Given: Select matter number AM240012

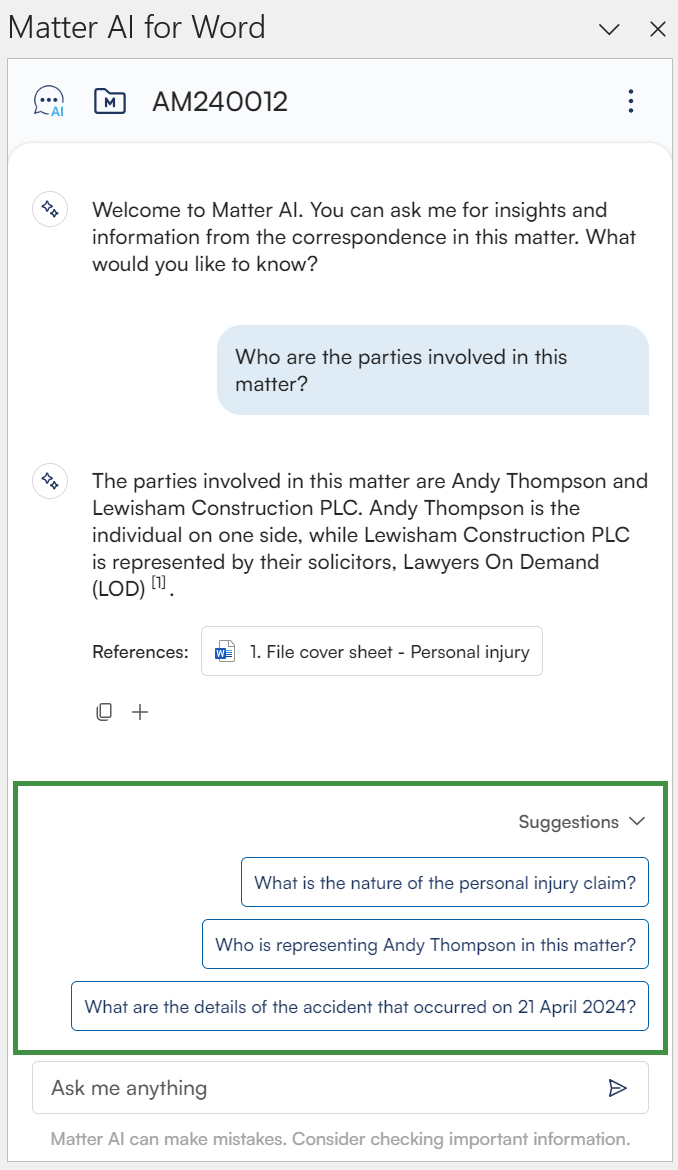Looking at the screenshot, I should click(x=220, y=101).
